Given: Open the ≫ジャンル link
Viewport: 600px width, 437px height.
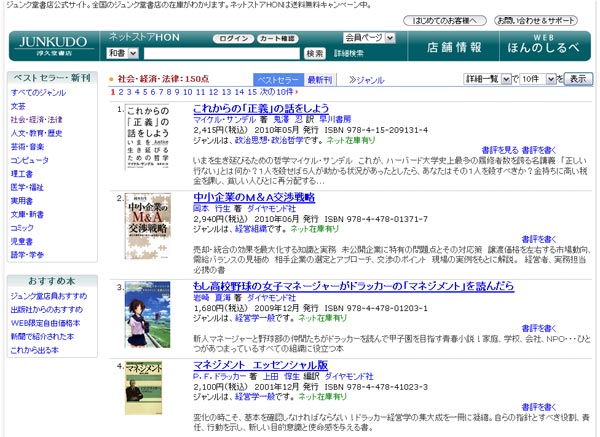Looking at the screenshot, I should [x=366, y=80].
